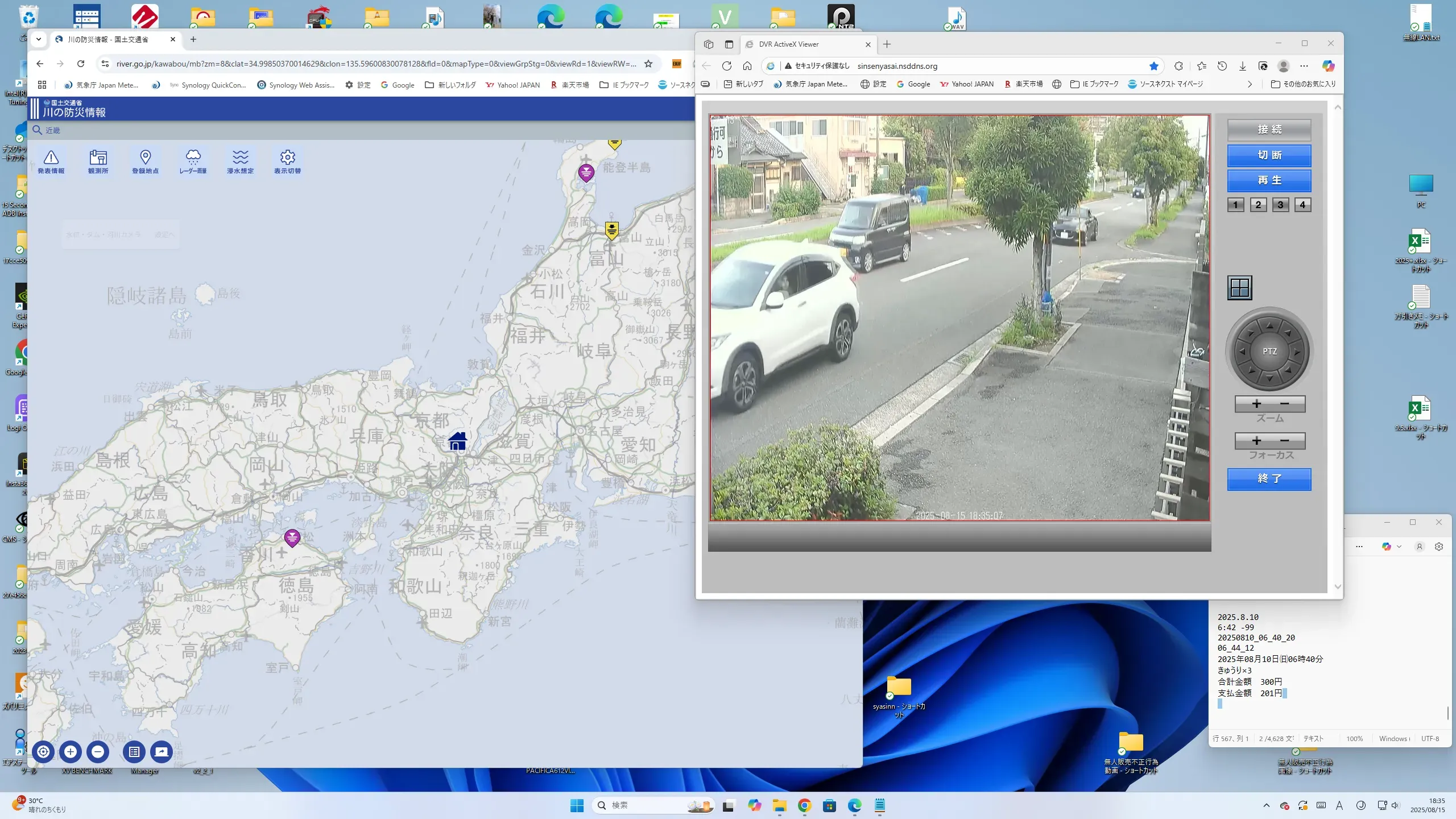The image size is (1456, 819).
Task: Open the Copilot dropdown arrow in Notepad
Action: coord(1399,547)
